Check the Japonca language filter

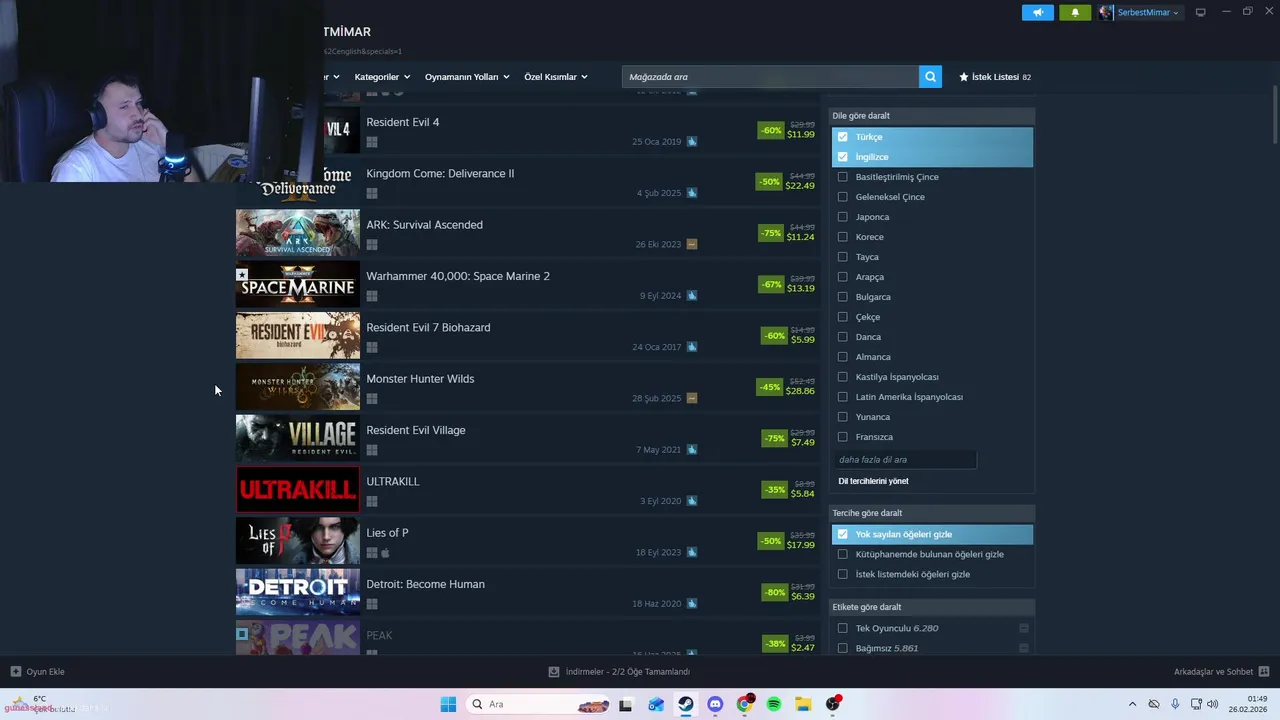point(843,217)
